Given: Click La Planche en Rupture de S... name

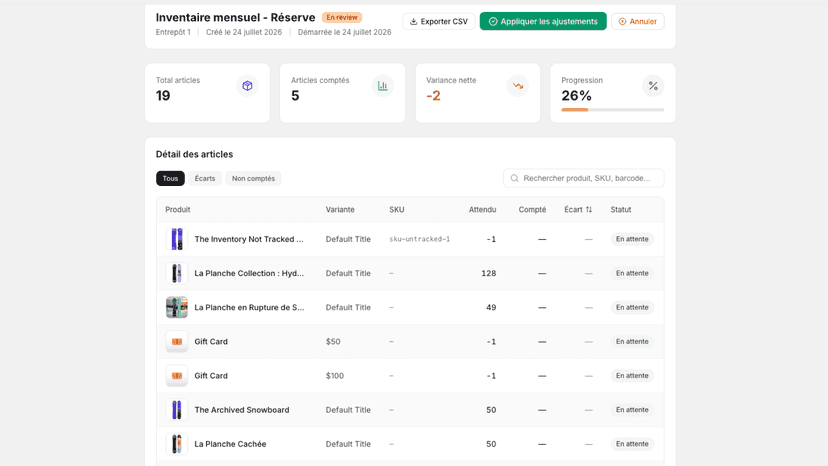Looking at the screenshot, I should coord(249,307).
